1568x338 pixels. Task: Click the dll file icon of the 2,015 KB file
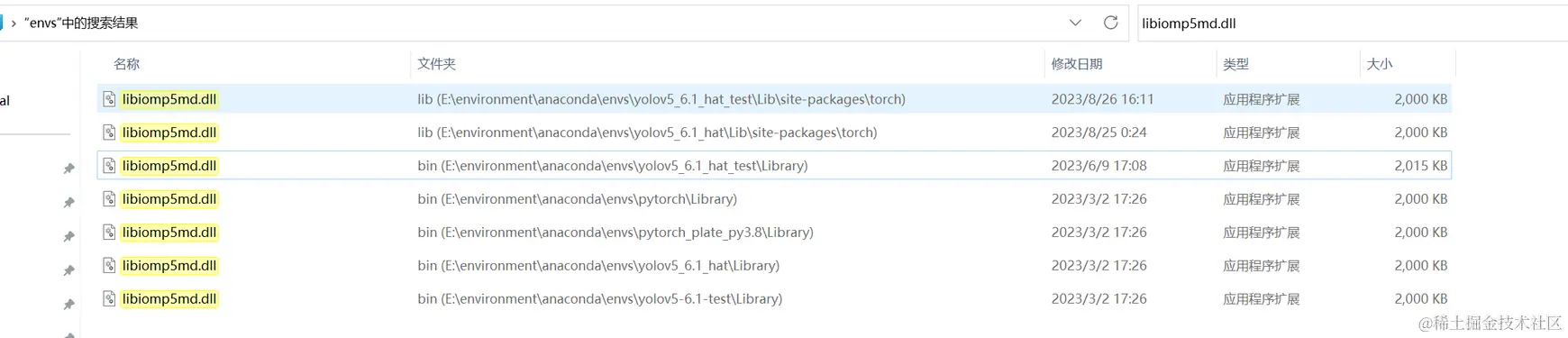point(109,166)
